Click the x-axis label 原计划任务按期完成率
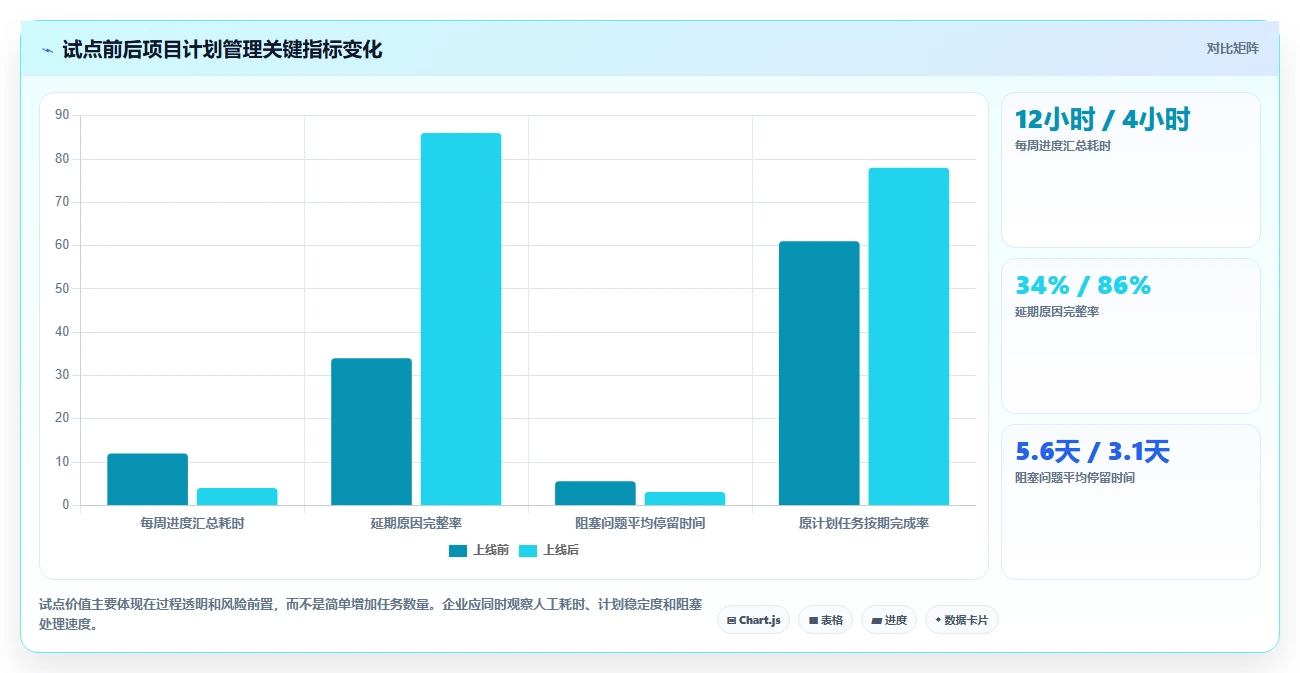The height and width of the screenshot is (673, 1300). click(x=864, y=523)
